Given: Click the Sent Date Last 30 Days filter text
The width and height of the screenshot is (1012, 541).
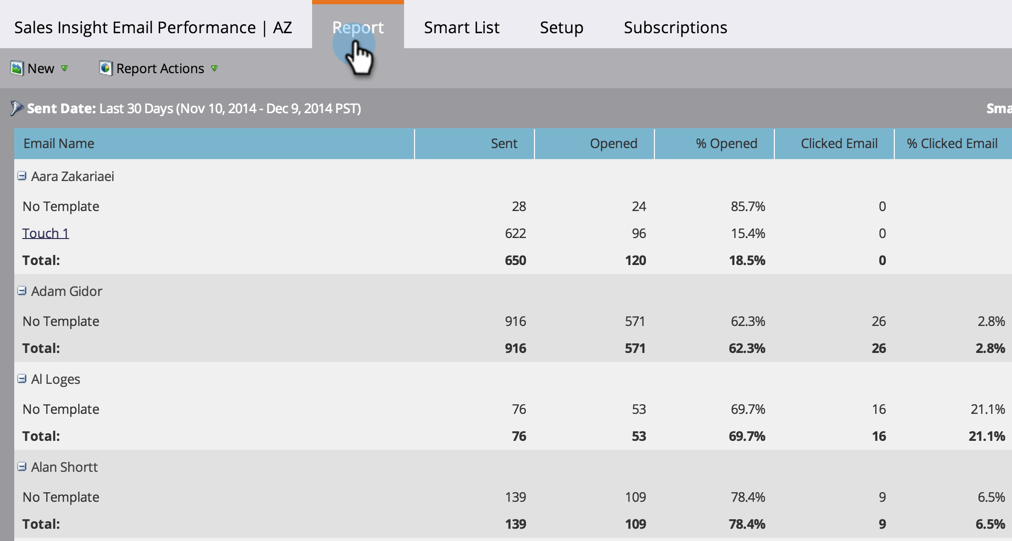Looking at the screenshot, I should tap(194, 108).
